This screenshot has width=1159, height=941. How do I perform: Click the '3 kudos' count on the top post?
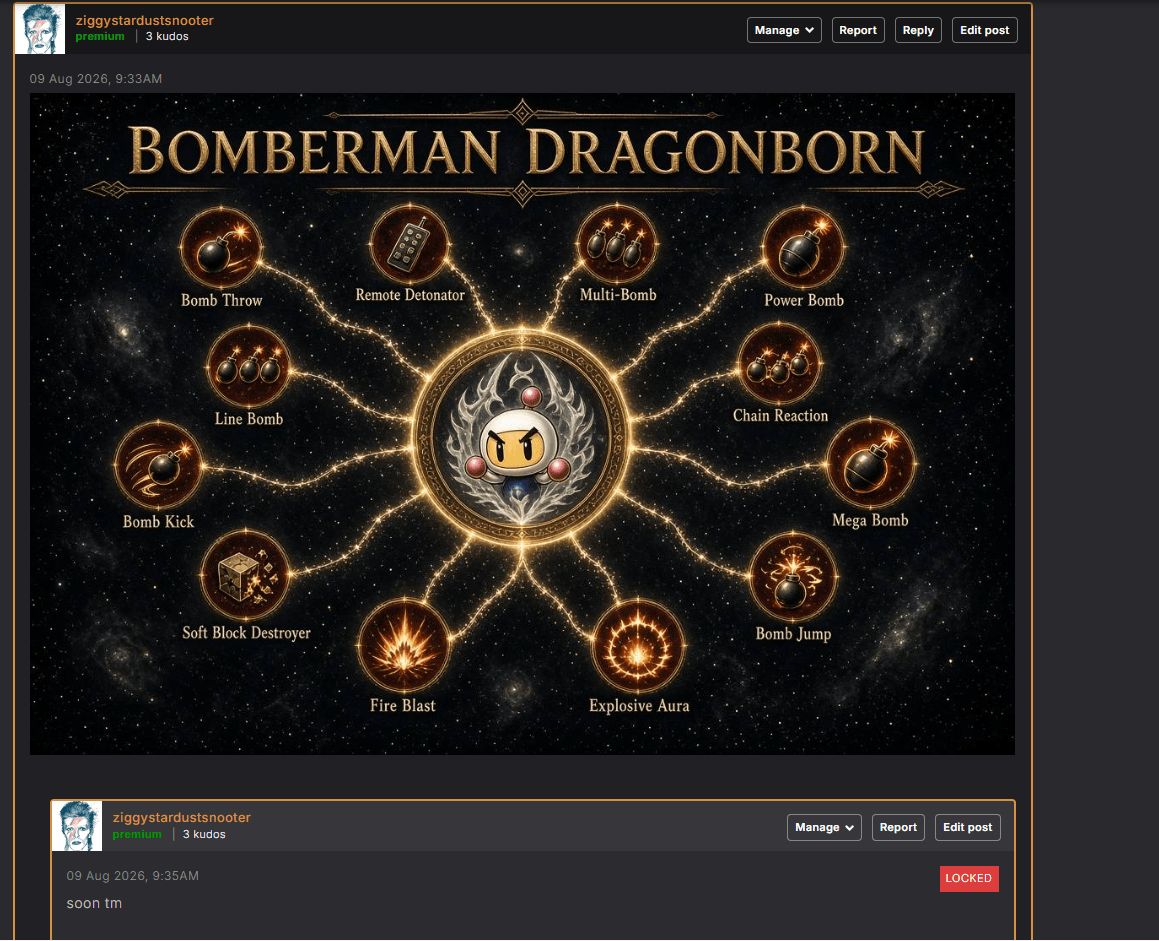click(167, 36)
